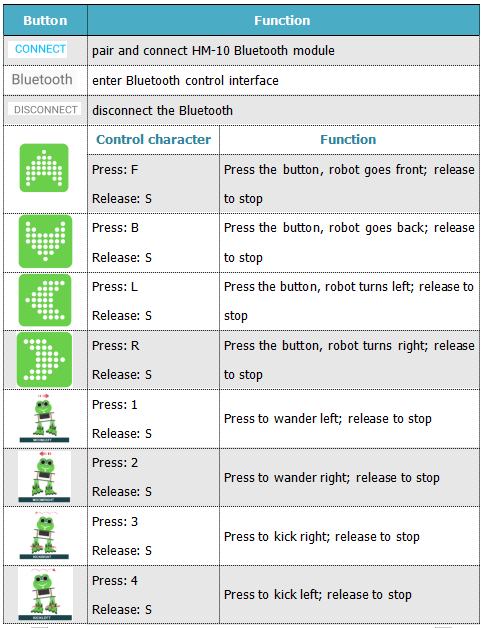Click the frog kick-left icon
485x628 pixels.
point(45,594)
